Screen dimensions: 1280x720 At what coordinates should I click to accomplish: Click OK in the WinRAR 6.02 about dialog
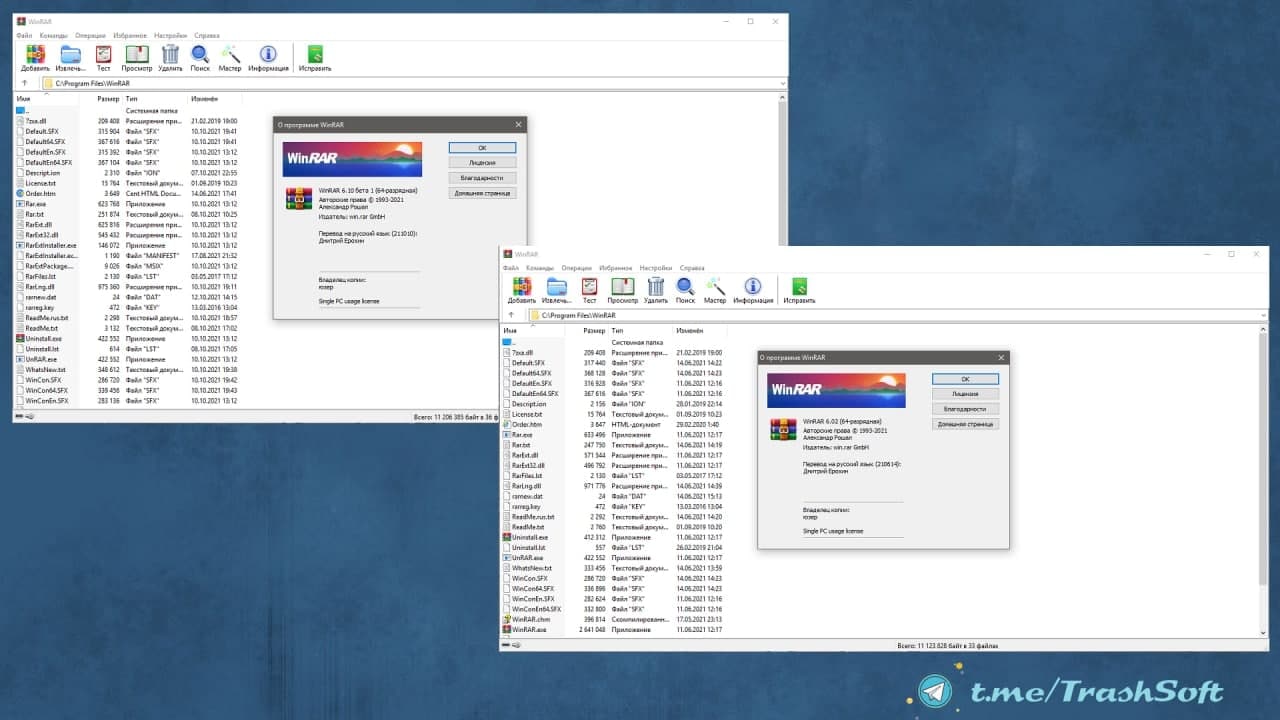pyautogui.click(x=965, y=379)
